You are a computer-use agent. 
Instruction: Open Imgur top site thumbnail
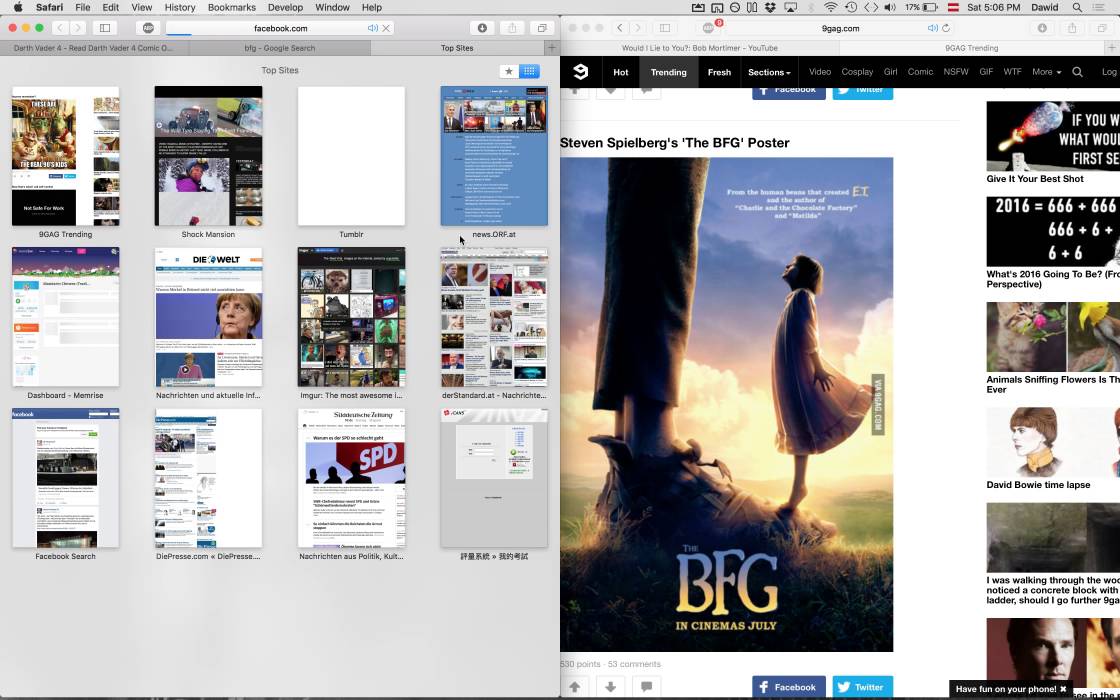point(351,316)
